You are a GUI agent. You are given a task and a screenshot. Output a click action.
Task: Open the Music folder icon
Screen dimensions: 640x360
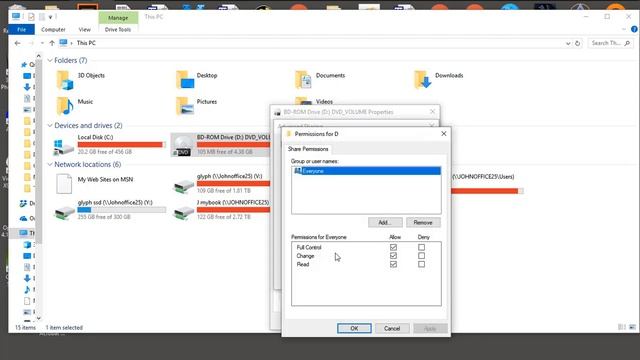click(65, 106)
